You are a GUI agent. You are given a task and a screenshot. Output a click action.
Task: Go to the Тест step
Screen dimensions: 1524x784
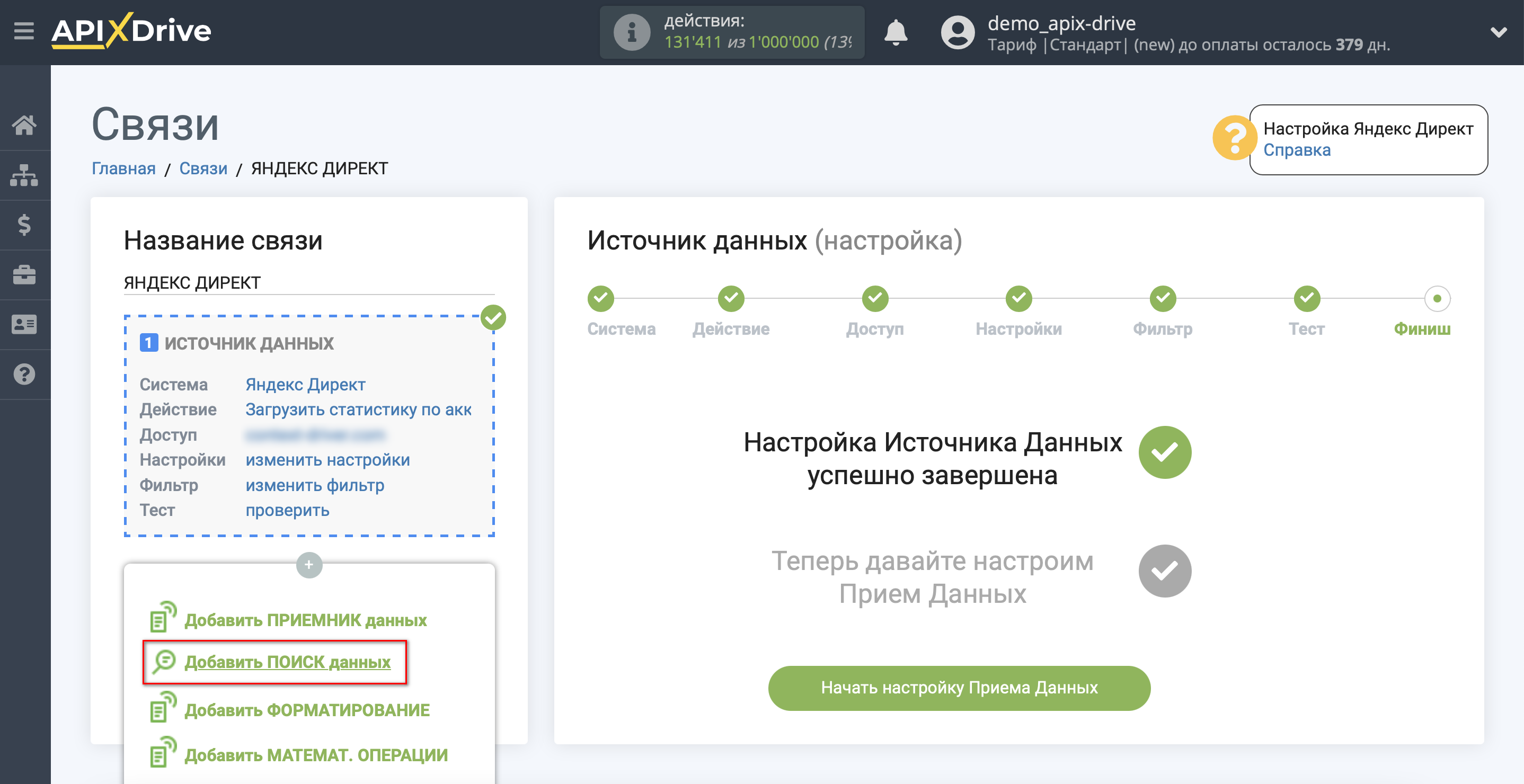coord(1307,299)
